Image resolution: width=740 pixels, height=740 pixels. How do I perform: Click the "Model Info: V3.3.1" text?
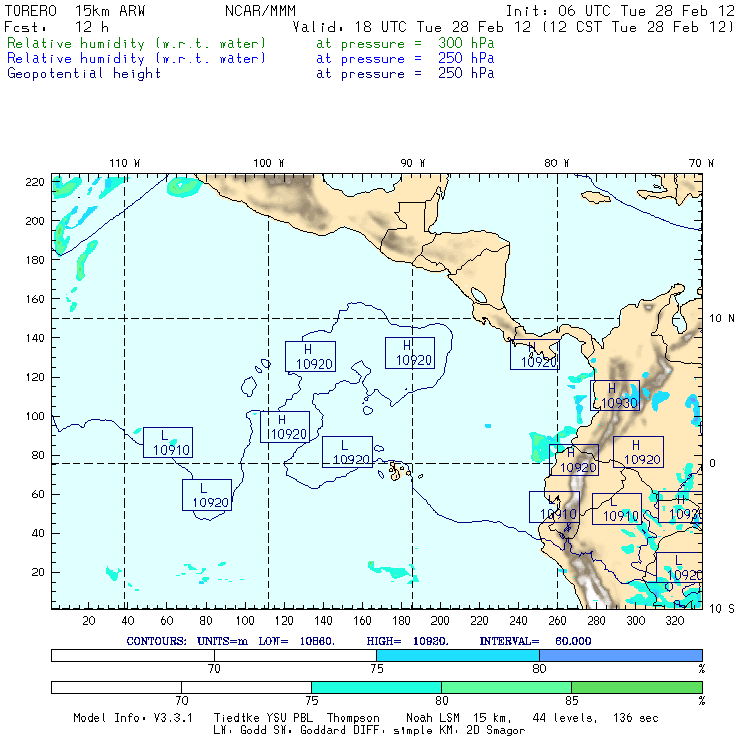click(133, 718)
